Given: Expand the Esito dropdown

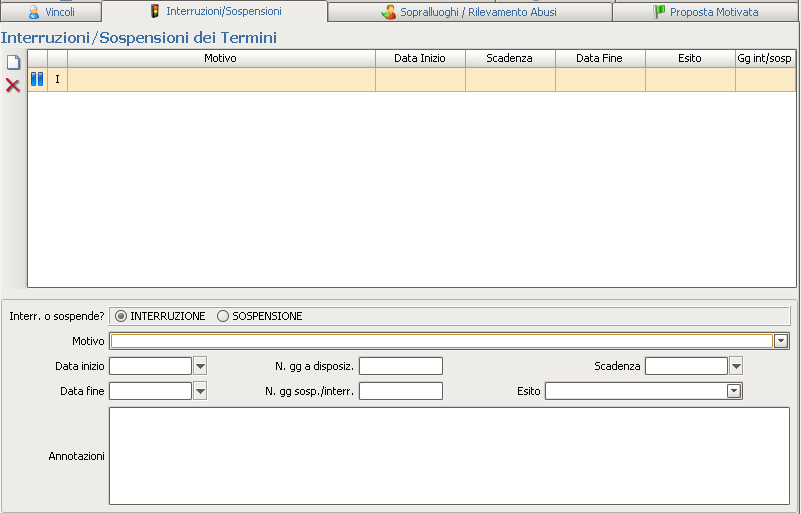Looking at the screenshot, I should [x=734, y=391].
